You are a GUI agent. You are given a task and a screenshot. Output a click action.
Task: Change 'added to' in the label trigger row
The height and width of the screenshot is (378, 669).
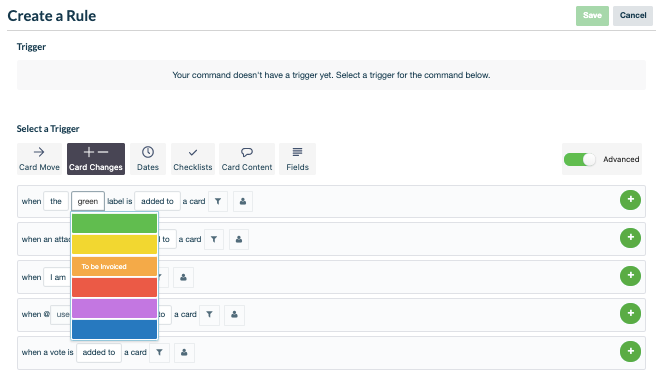(157, 201)
